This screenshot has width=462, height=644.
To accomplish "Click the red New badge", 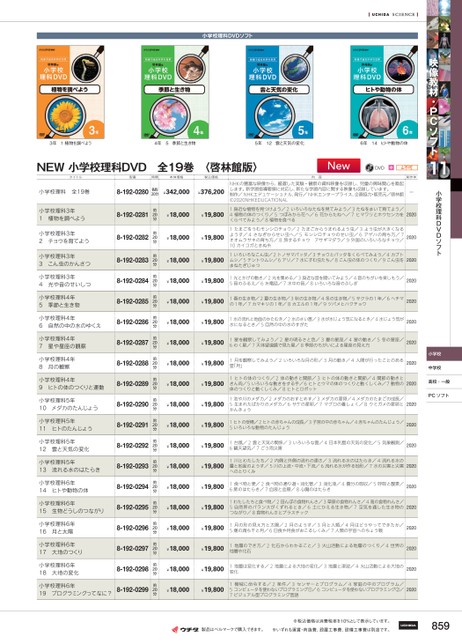I will (338, 166).
